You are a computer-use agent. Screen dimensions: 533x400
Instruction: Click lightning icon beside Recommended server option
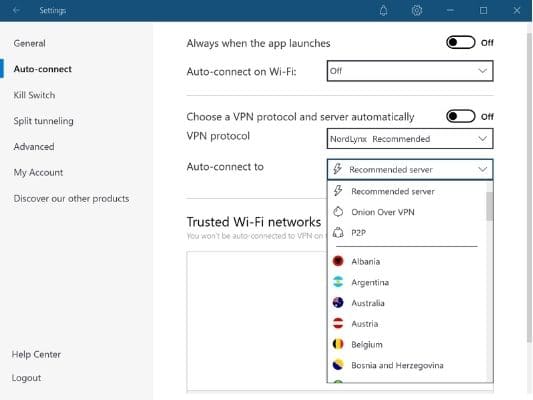point(338,191)
